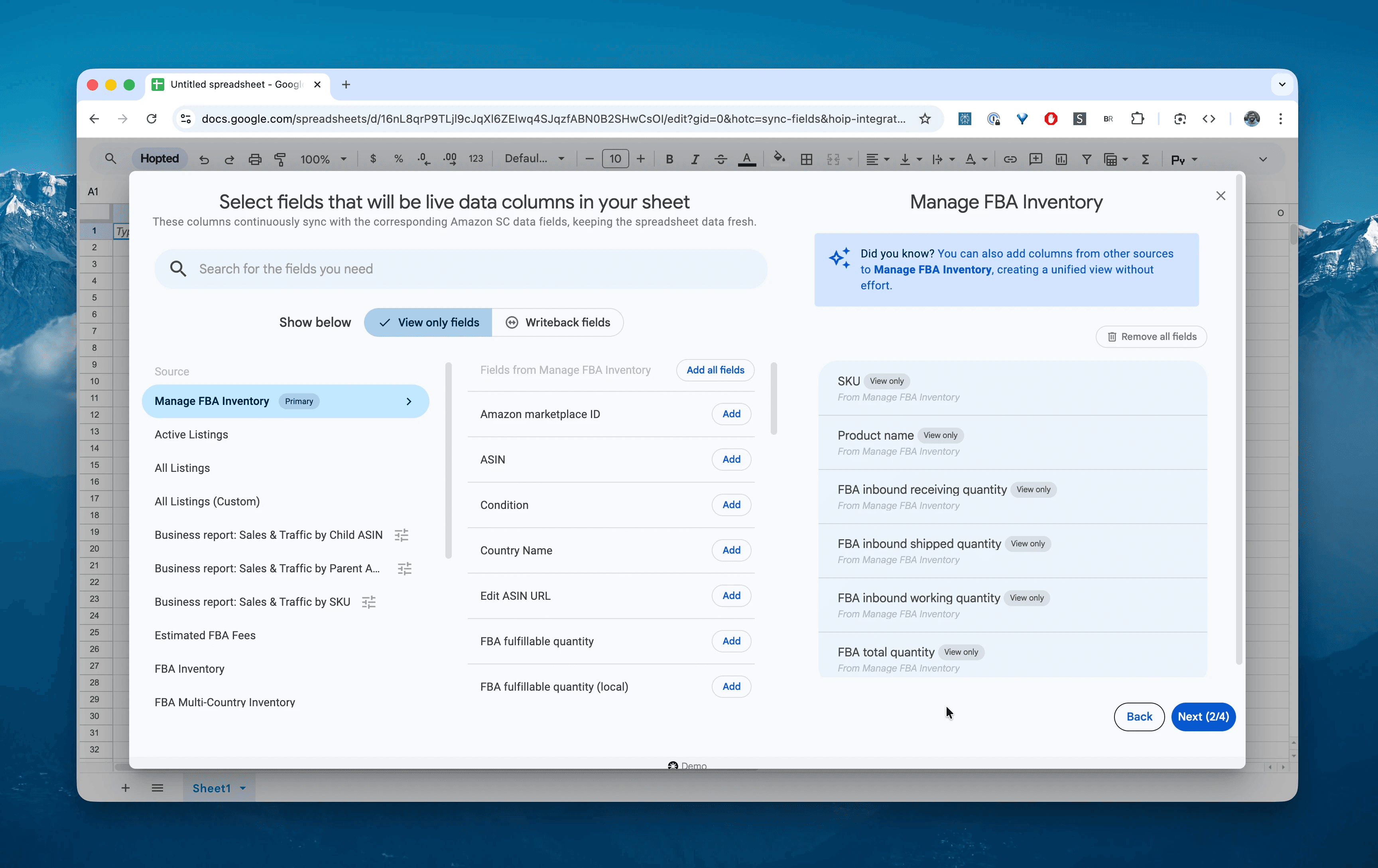Click the print icon
1378x868 pixels.
tap(255, 159)
